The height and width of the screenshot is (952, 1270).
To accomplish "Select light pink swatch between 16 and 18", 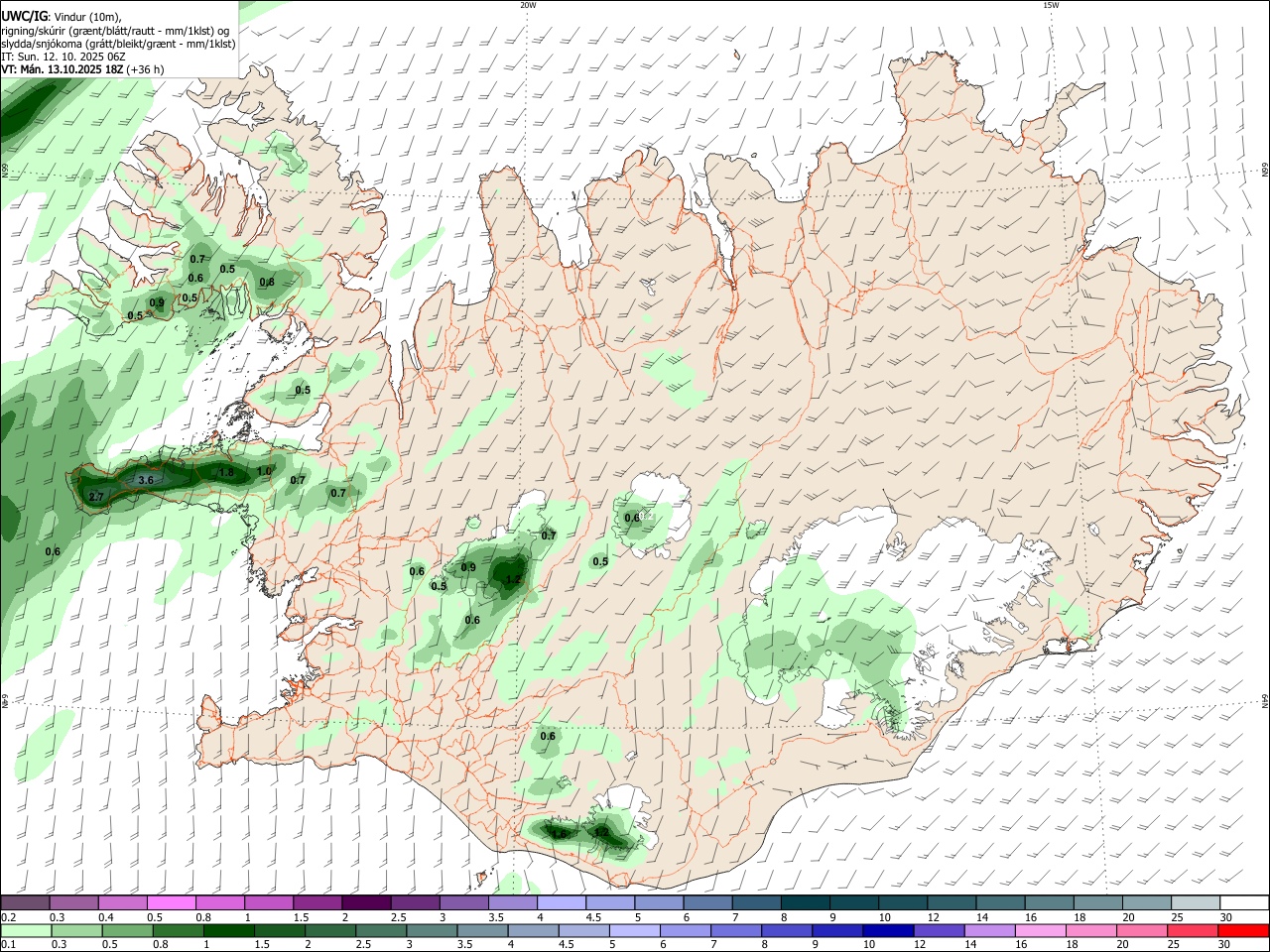I will coord(1041,930).
